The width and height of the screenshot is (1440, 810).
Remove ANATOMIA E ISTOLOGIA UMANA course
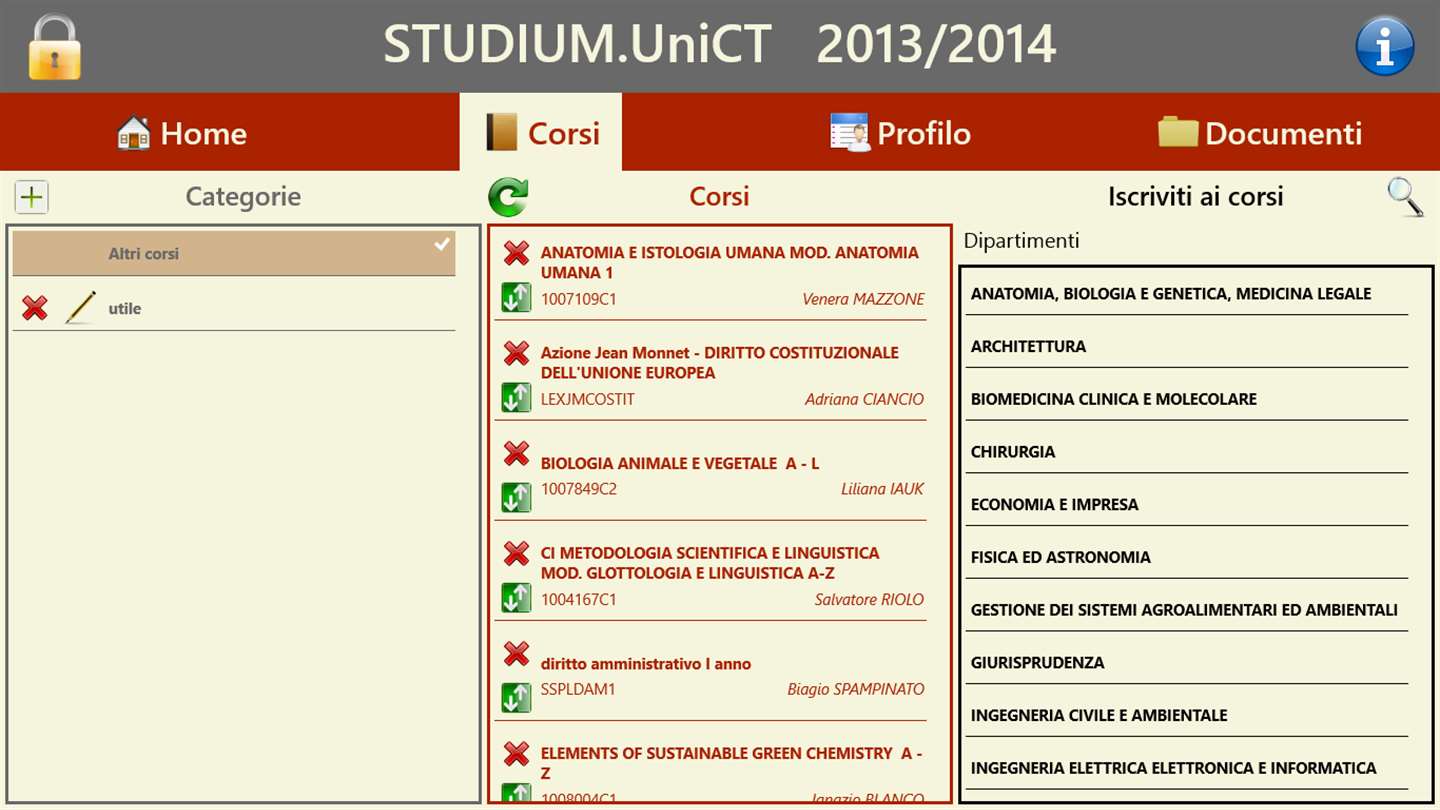516,253
